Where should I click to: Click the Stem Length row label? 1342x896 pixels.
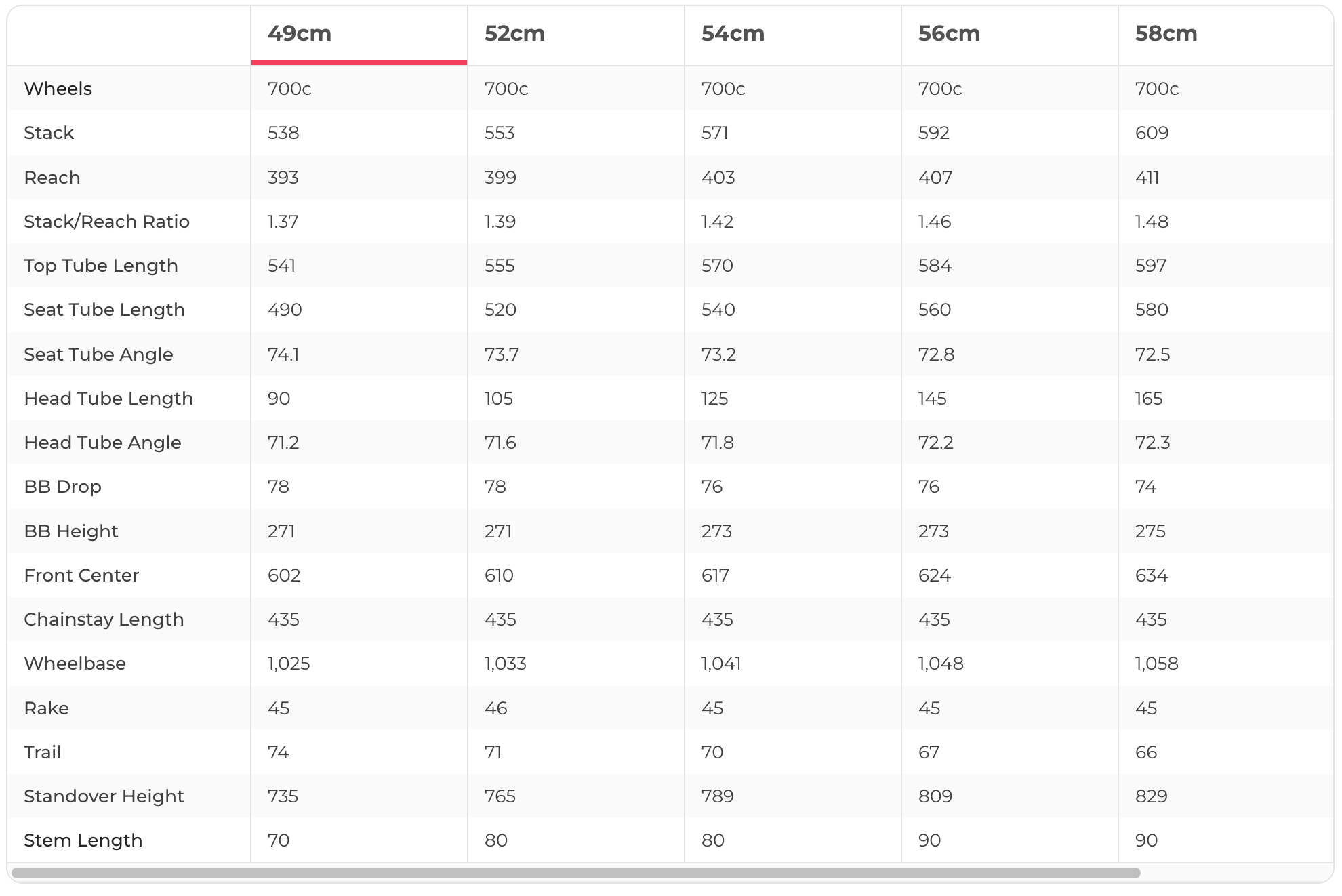click(83, 840)
